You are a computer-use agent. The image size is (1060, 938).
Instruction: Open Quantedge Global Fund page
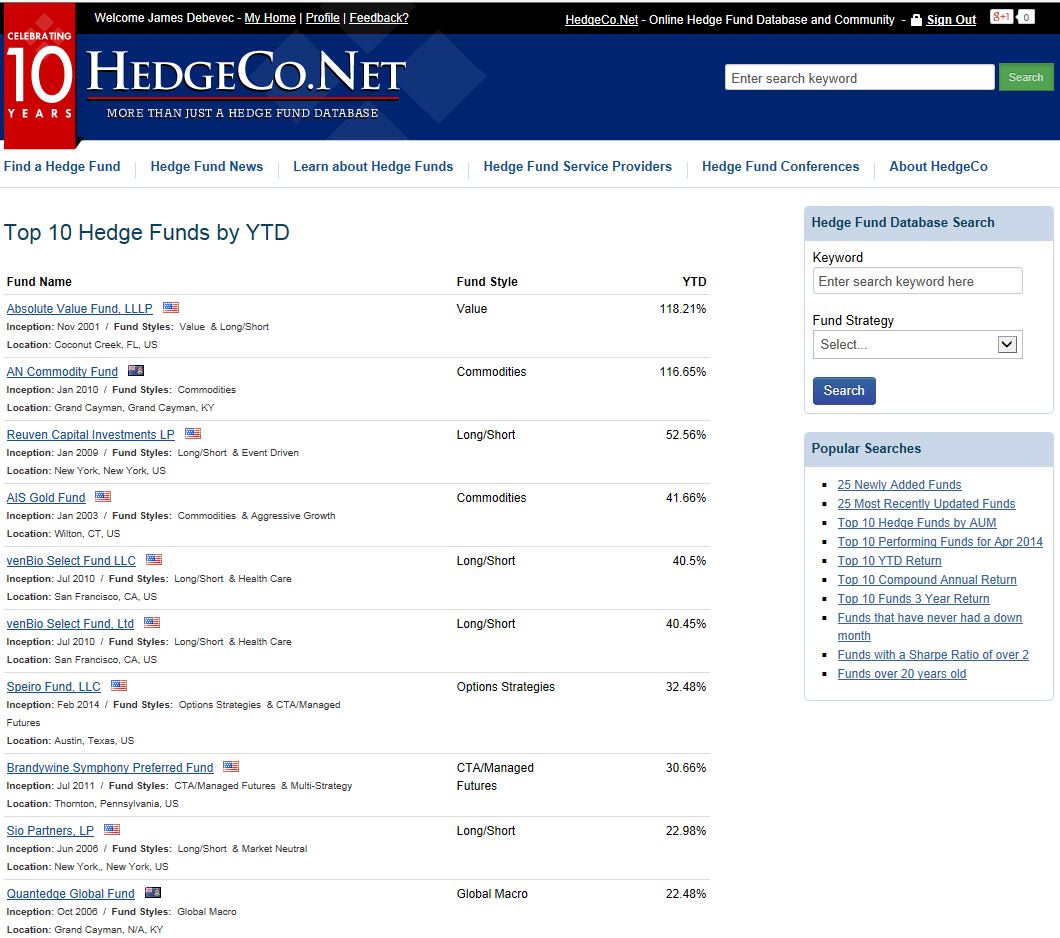click(x=70, y=893)
